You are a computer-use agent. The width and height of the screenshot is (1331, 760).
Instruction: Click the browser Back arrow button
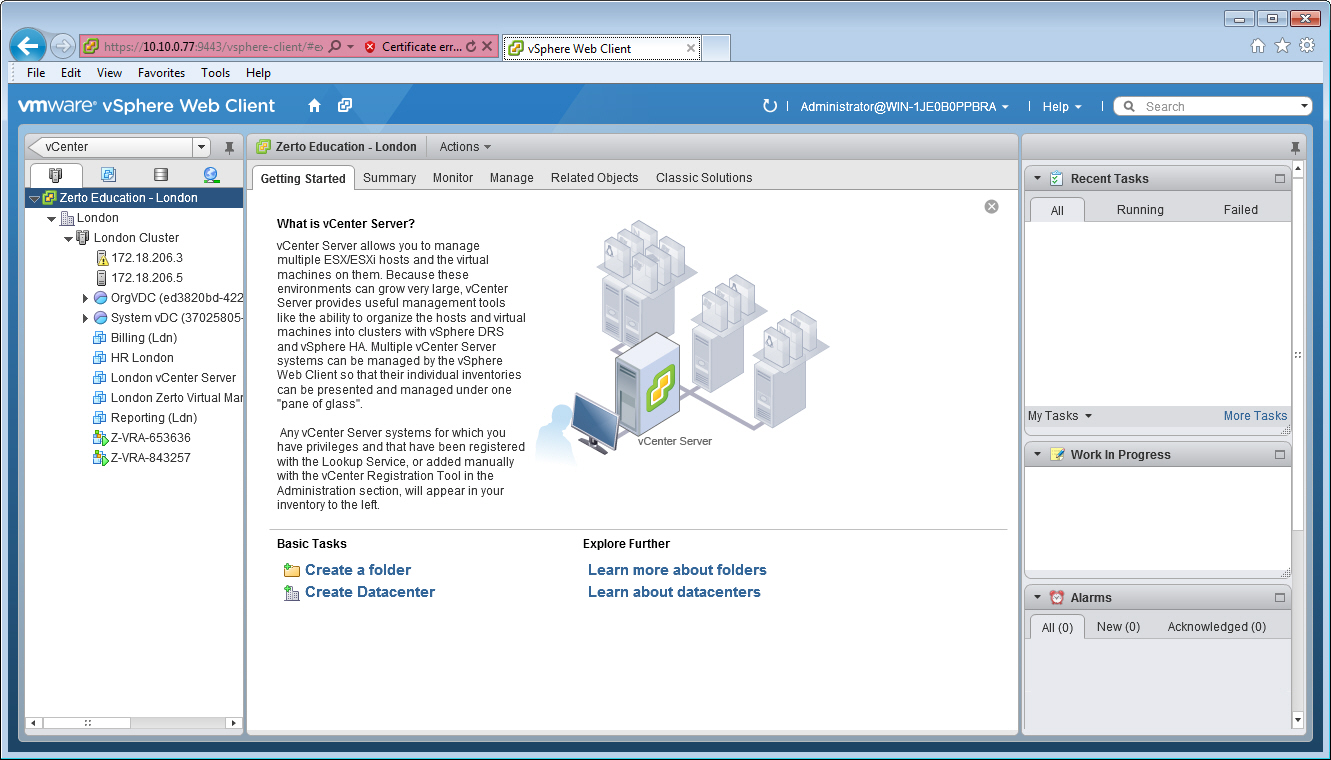pos(29,46)
